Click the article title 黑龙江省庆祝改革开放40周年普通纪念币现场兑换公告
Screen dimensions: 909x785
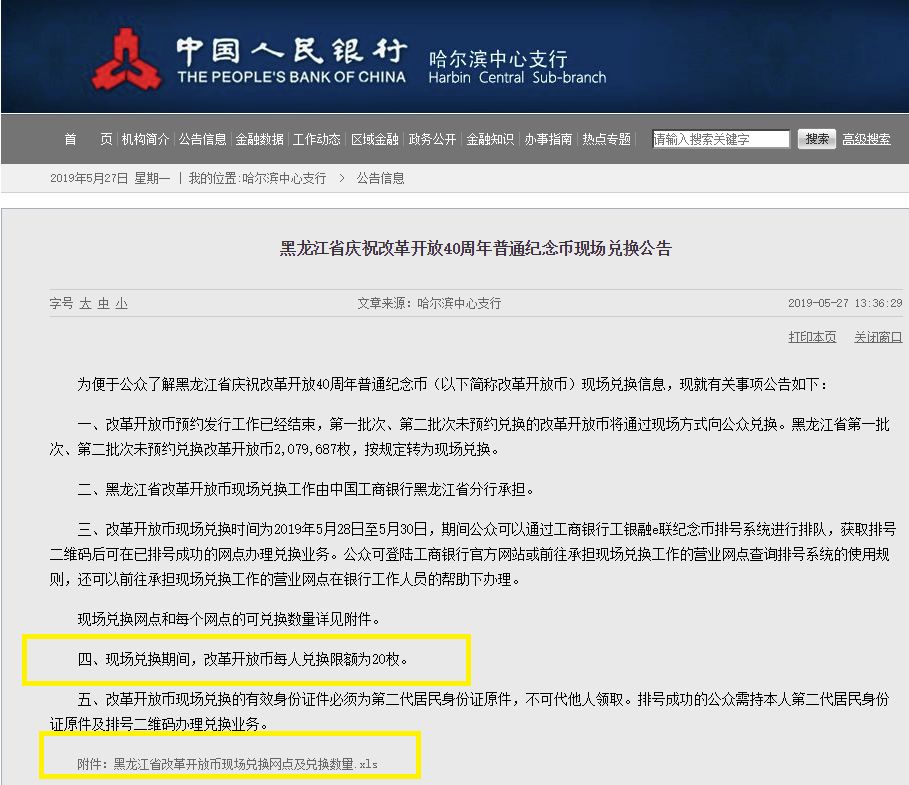pos(475,249)
